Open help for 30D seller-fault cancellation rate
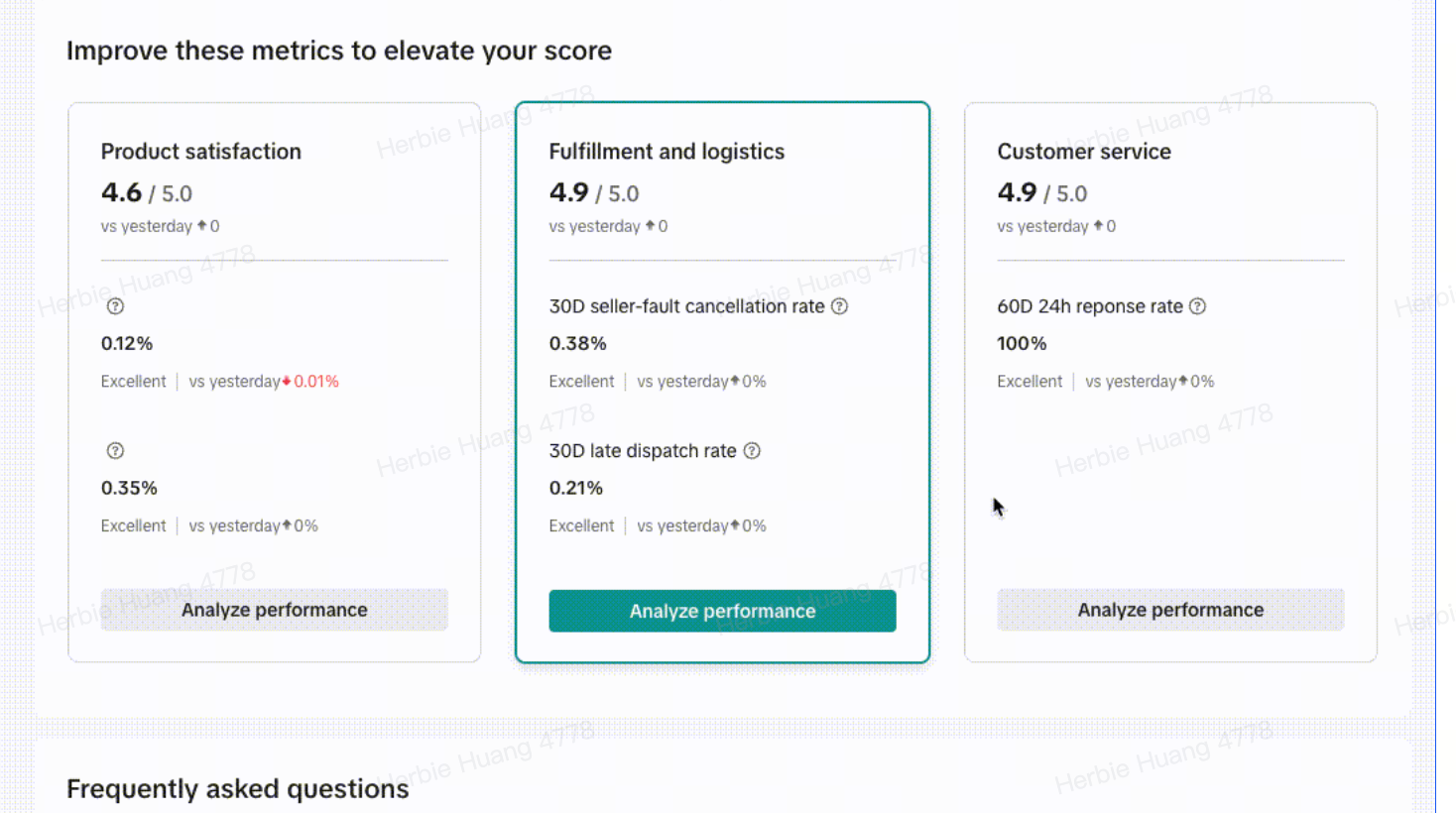The height and width of the screenshot is (813, 1456). (839, 306)
